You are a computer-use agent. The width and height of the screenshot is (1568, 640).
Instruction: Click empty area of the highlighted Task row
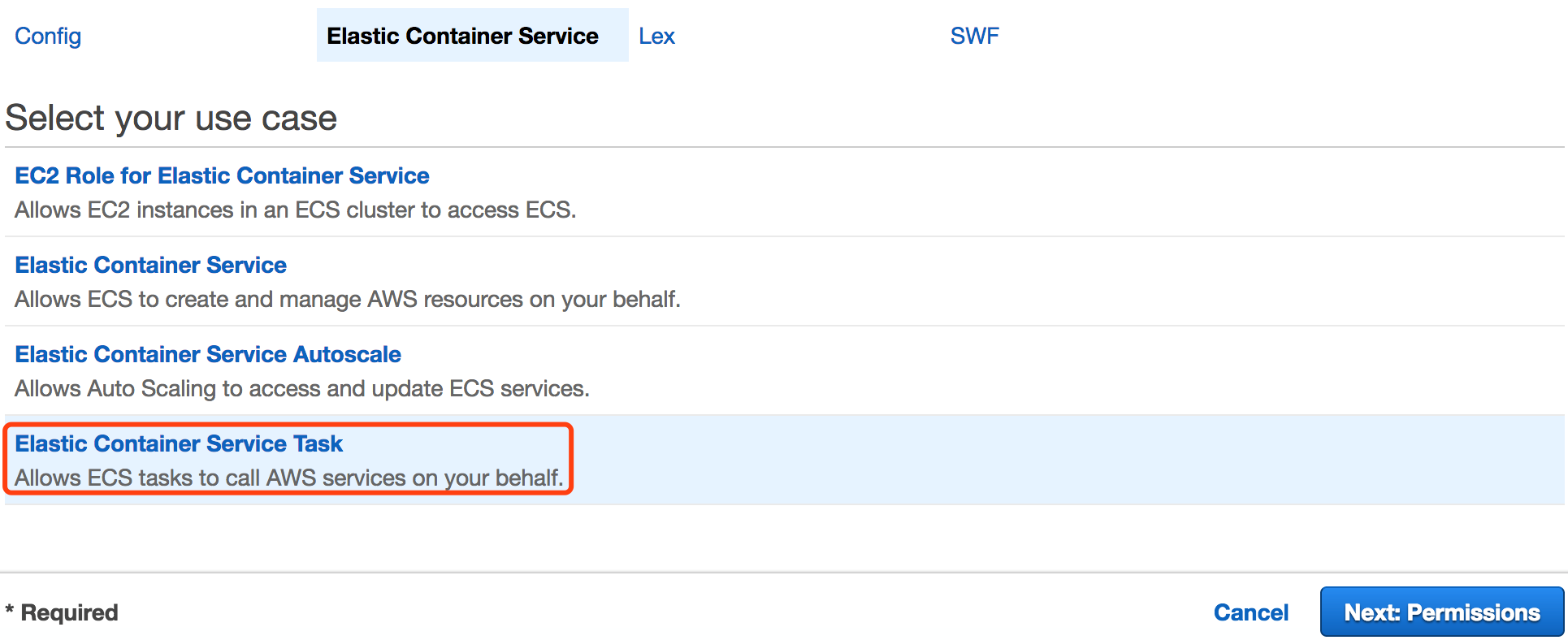coord(1056,460)
